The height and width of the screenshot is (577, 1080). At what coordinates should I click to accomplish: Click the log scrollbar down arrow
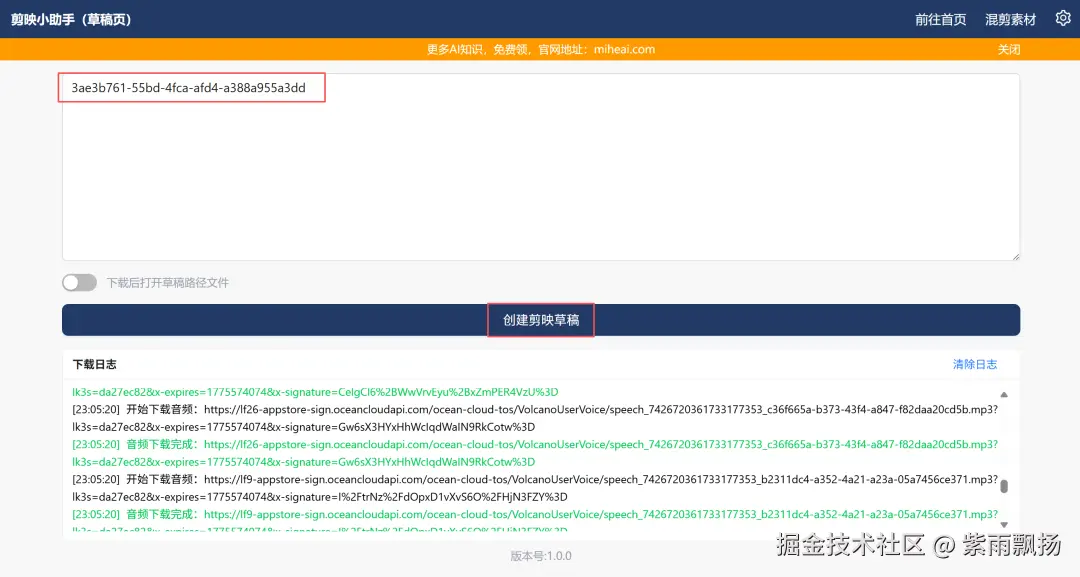click(1004, 525)
